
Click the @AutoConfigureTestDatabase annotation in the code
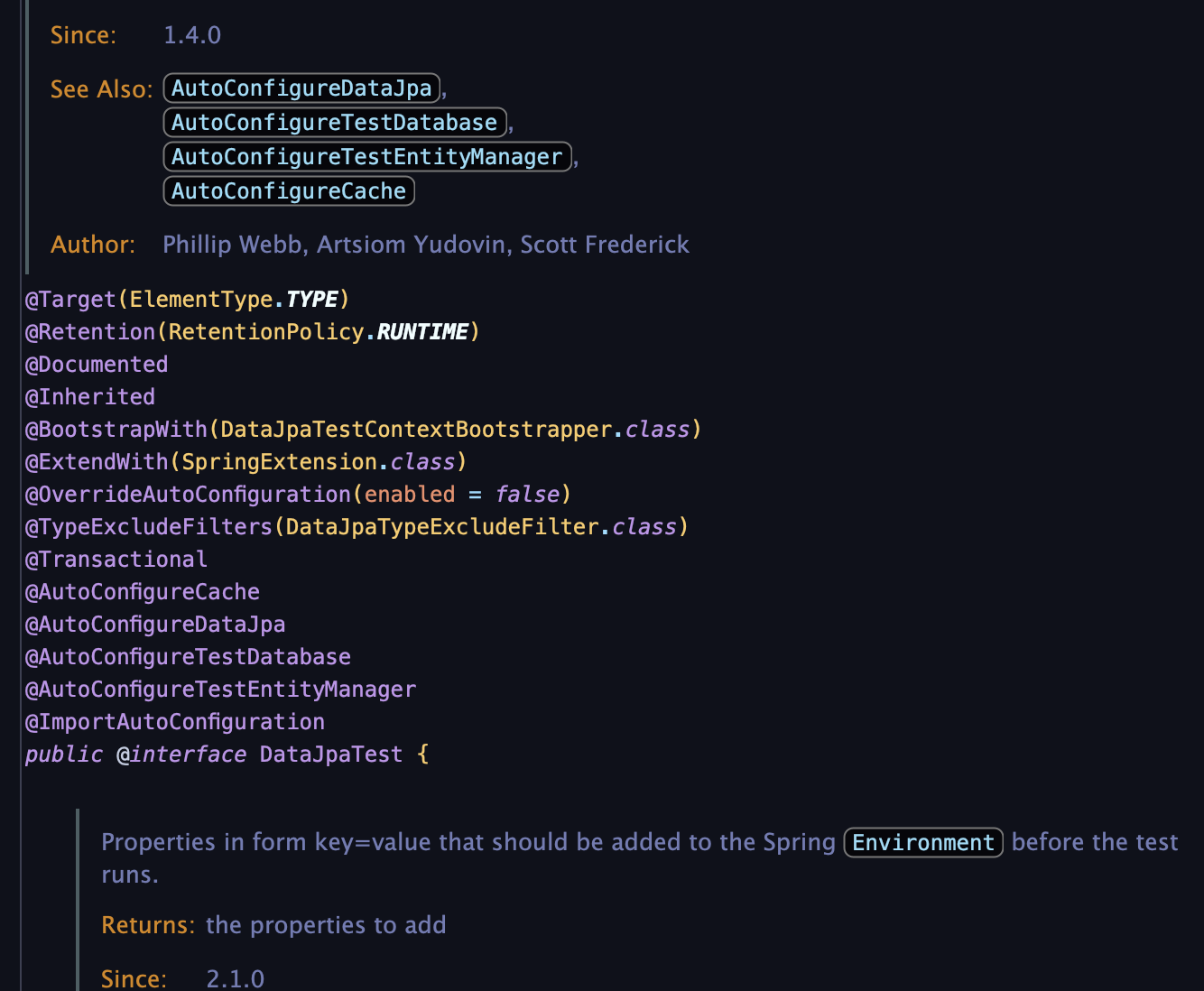coord(188,657)
